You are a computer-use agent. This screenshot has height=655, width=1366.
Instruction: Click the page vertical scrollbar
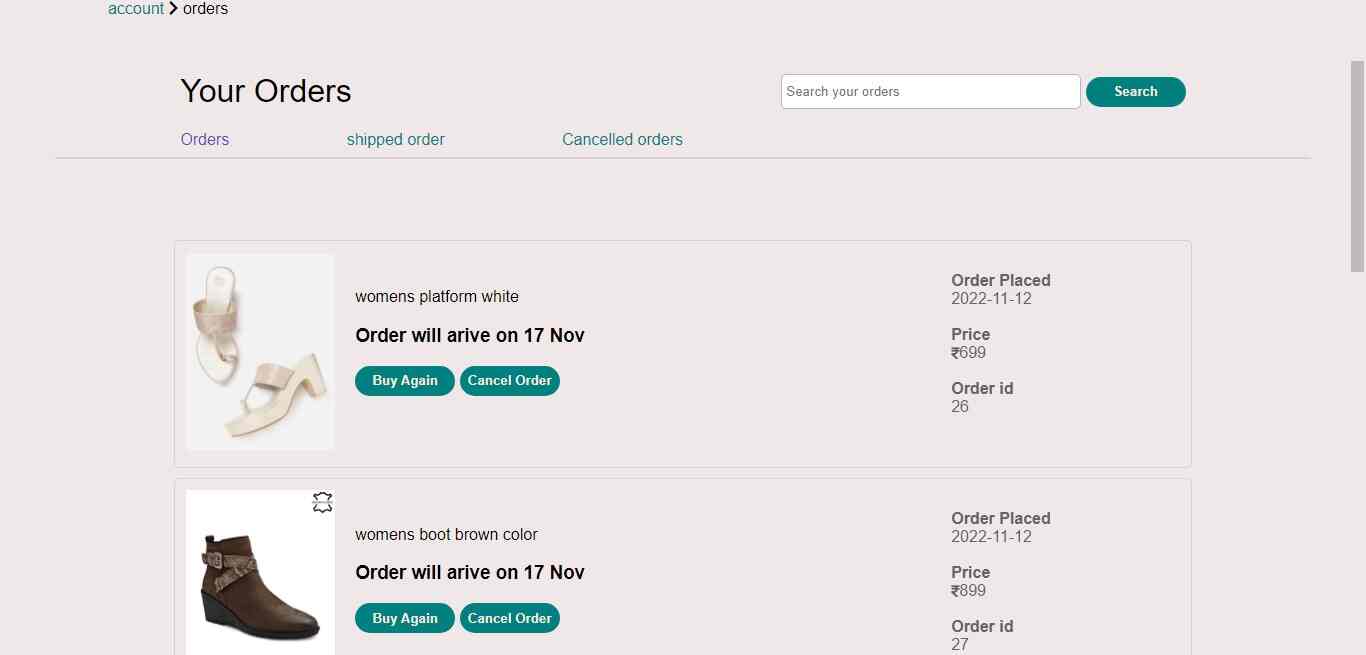(1357, 166)
